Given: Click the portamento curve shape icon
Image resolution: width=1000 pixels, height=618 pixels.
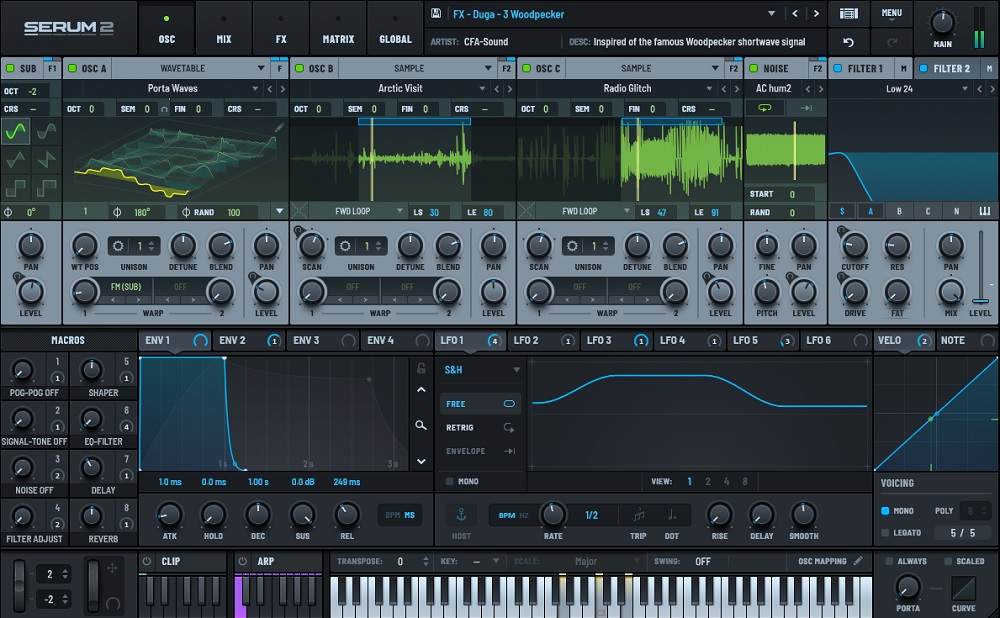Looking at the screenshot, I should 963,588.
